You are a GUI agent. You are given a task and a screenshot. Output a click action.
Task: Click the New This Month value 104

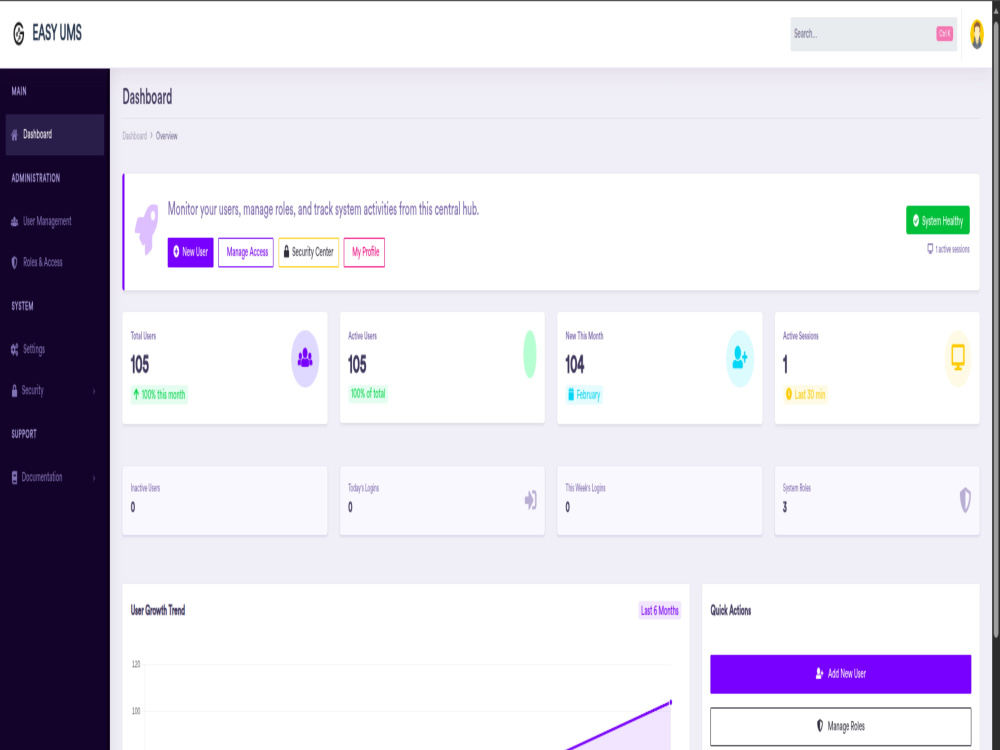[575, 365]
